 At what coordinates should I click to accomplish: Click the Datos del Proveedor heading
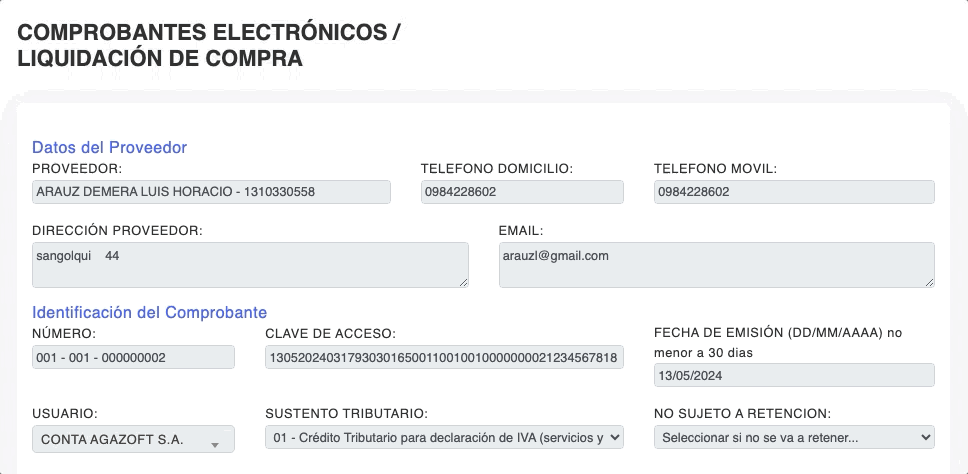pyautogui.click(x=109, y=147)
